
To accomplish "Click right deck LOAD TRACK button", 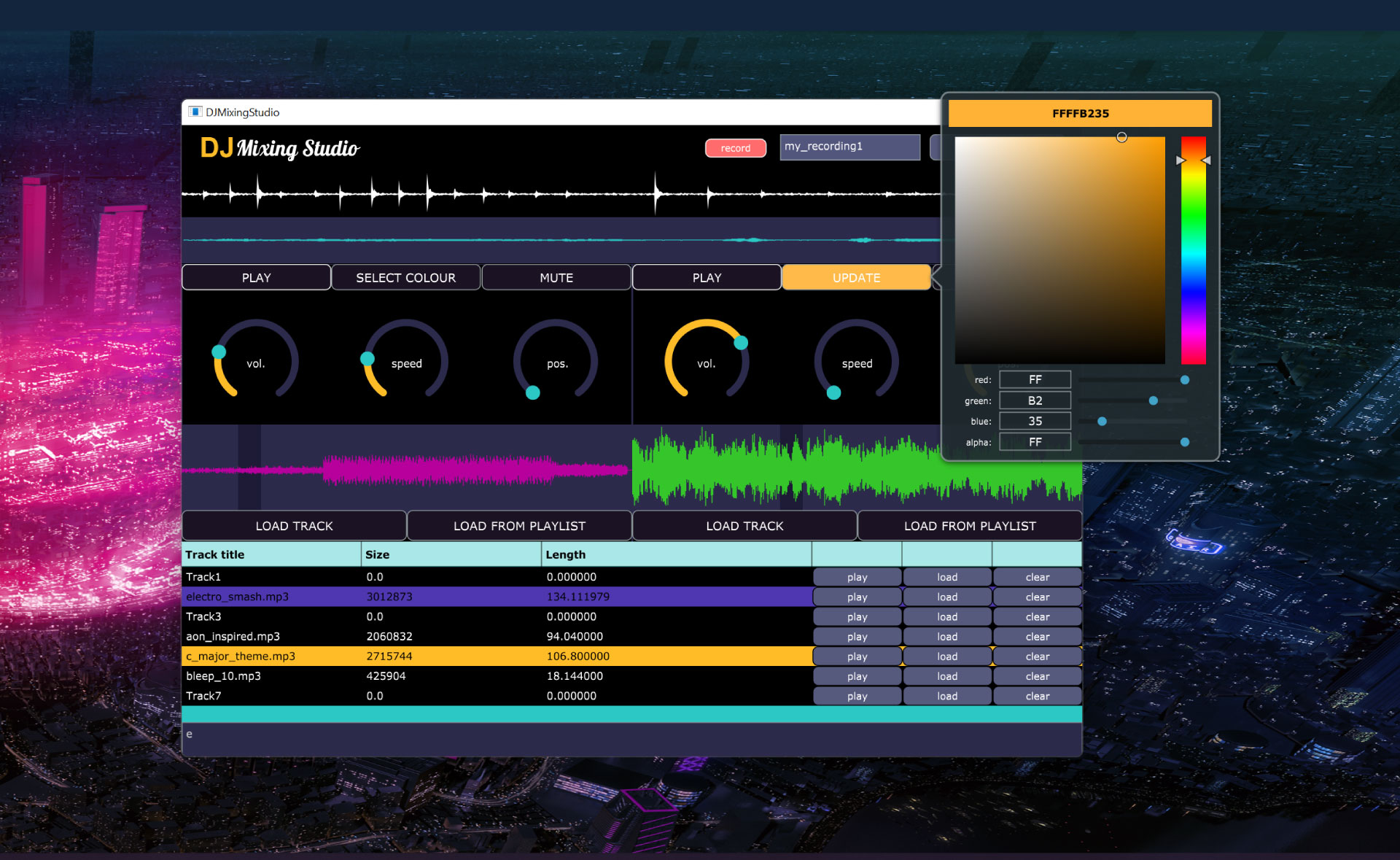I will click(x=744, y=526).
